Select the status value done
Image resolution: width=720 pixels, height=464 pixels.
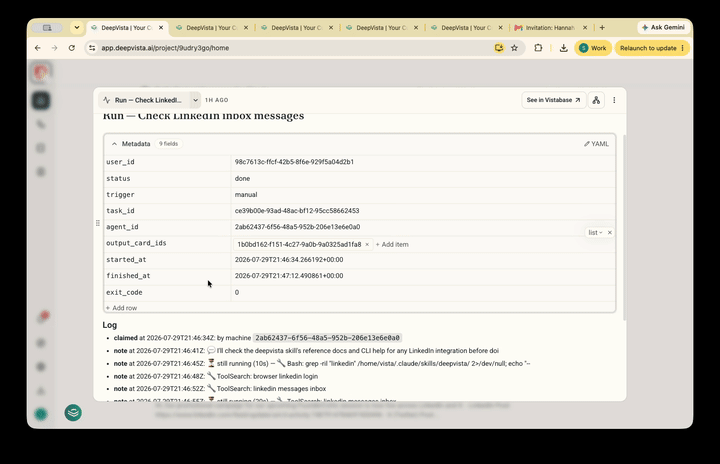(242, 178)
